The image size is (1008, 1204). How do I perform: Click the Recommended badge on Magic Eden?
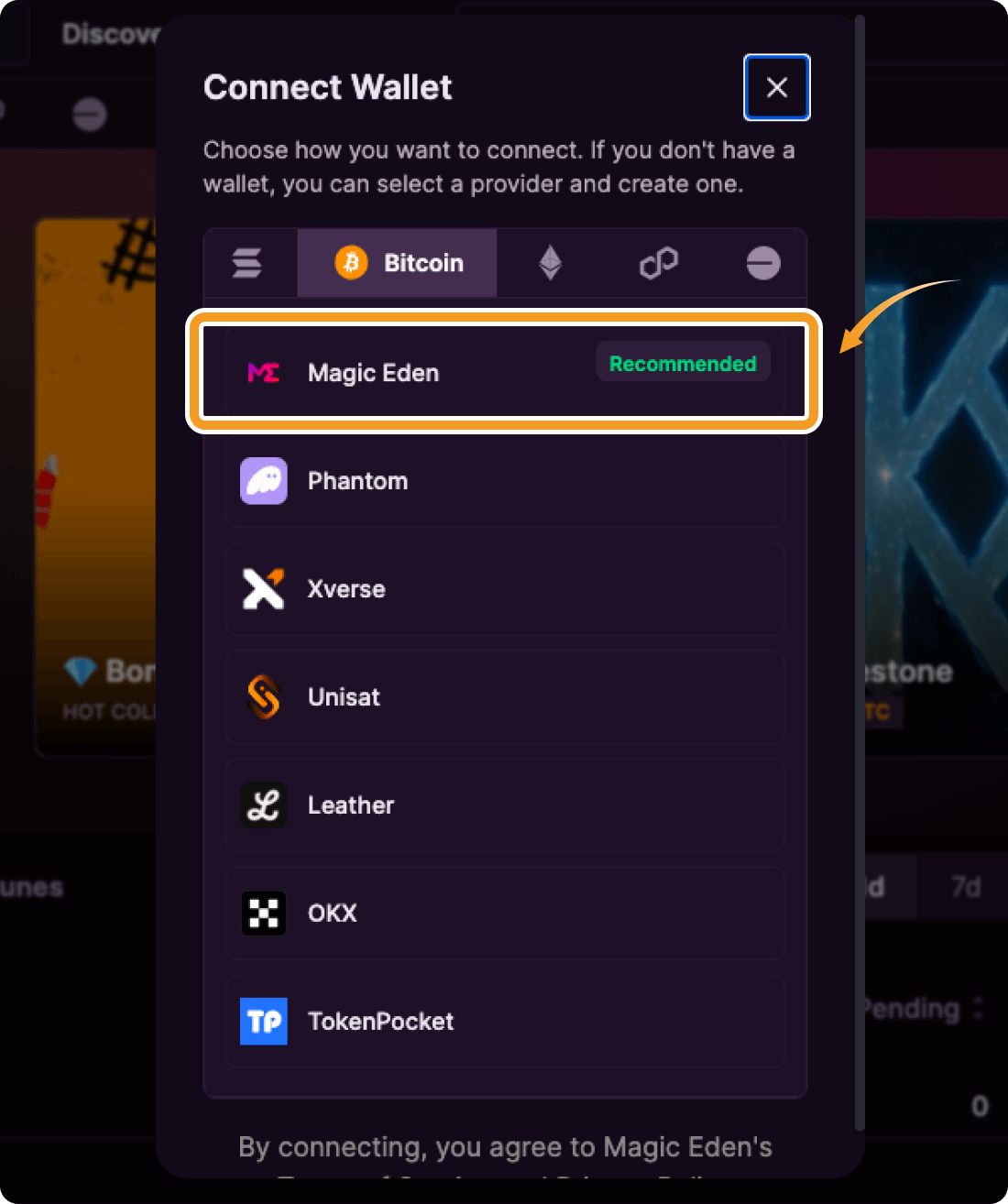pyautogui.click(x=683, y=364)
